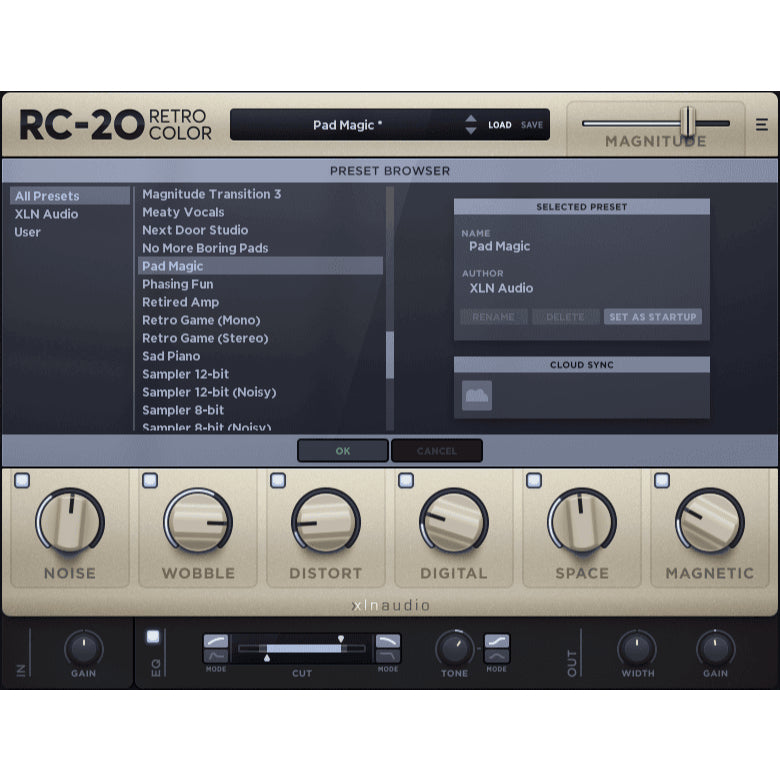The height and width of the screenshot is (780, 780).
Task: Click LOAD in the preset bar
Action: (x=499, y=125)
